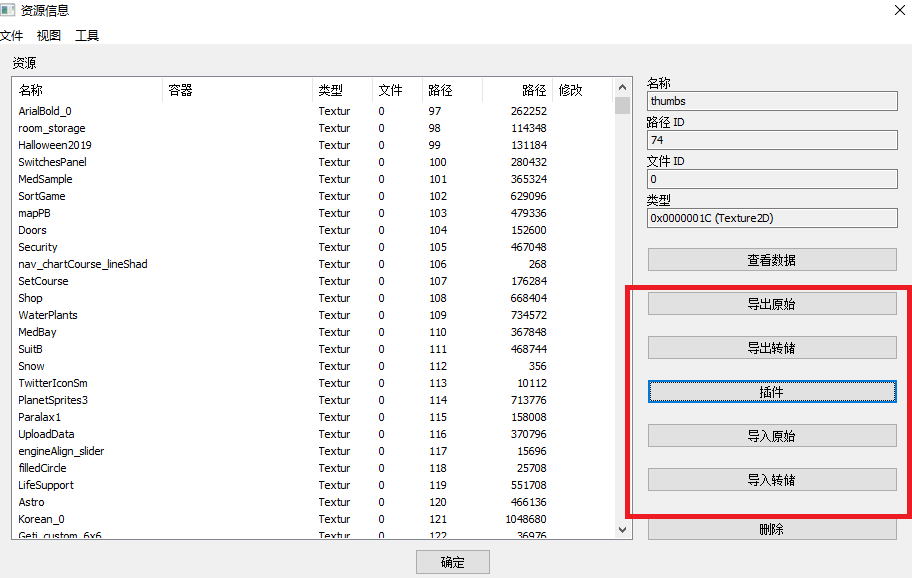
Task: Select the mapPB row
Action: 313,213
